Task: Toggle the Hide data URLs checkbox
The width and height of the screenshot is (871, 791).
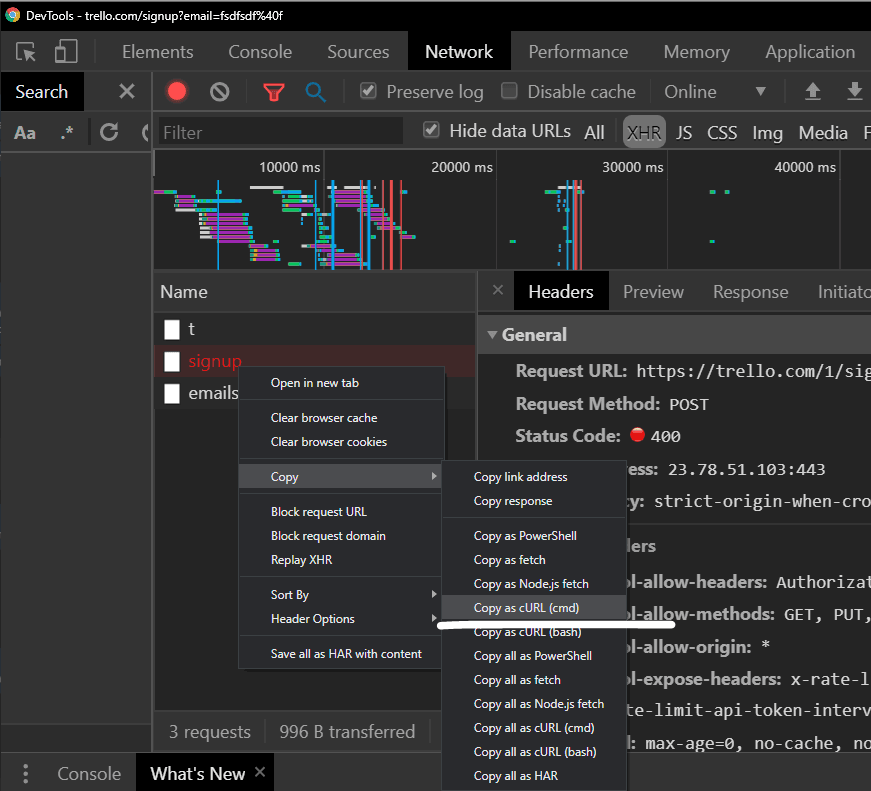Action: click(431, 130)
